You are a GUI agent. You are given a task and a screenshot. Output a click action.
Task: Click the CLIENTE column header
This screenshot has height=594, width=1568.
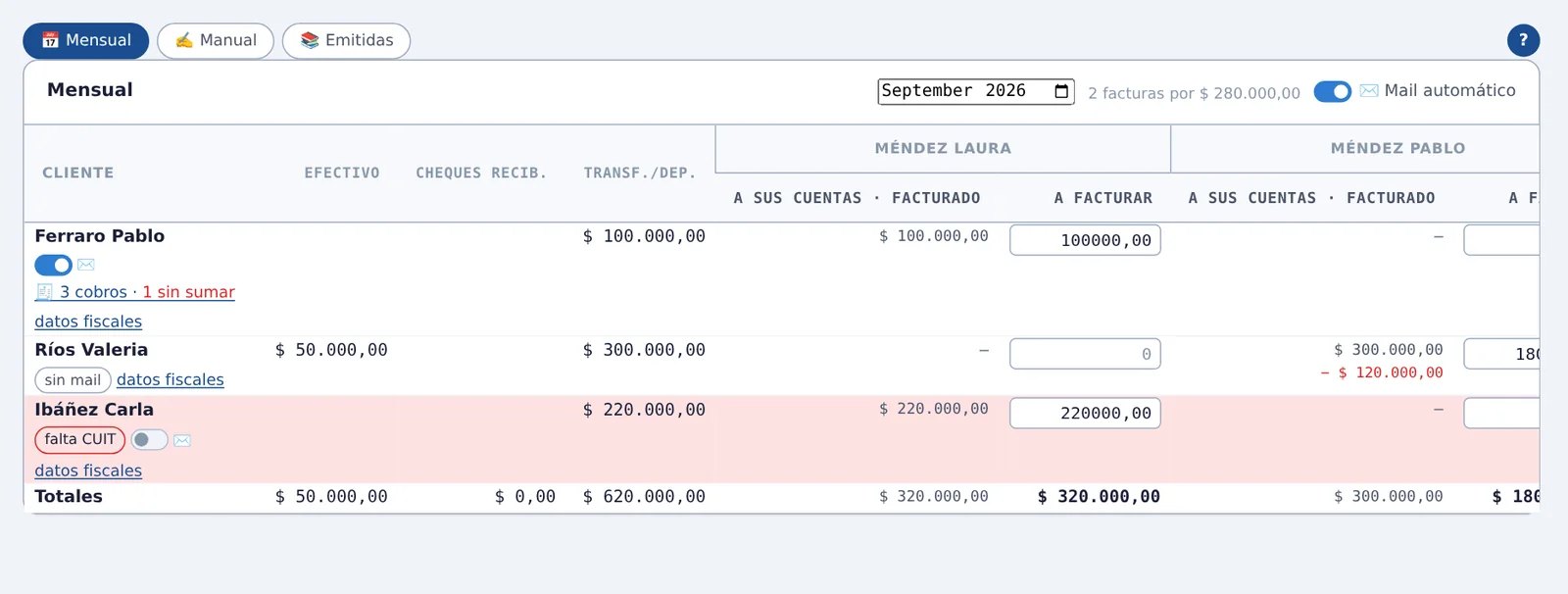(x=78, y=173)
